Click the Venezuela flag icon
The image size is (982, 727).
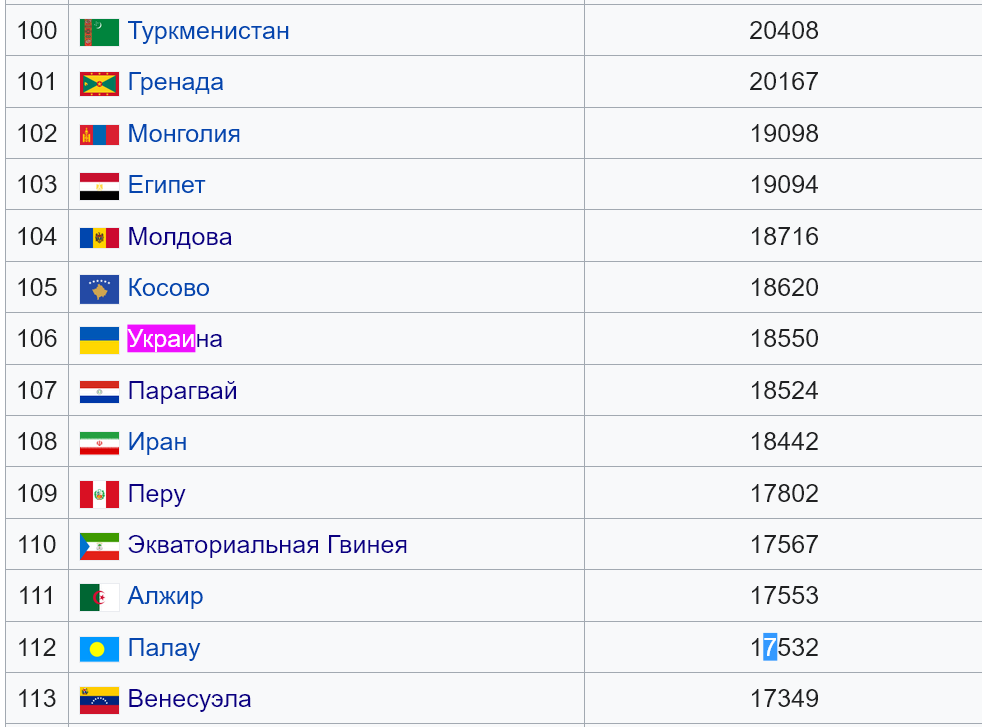click(99, 700)
